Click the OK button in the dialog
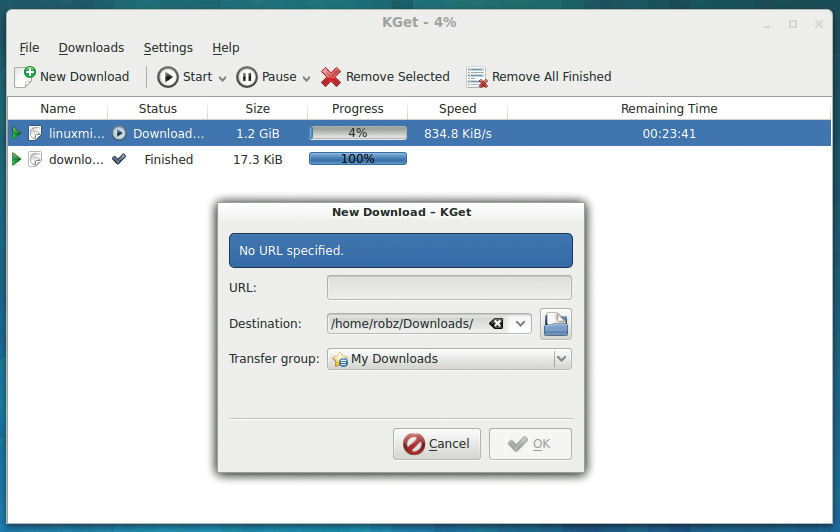 [x=530, y=444]
